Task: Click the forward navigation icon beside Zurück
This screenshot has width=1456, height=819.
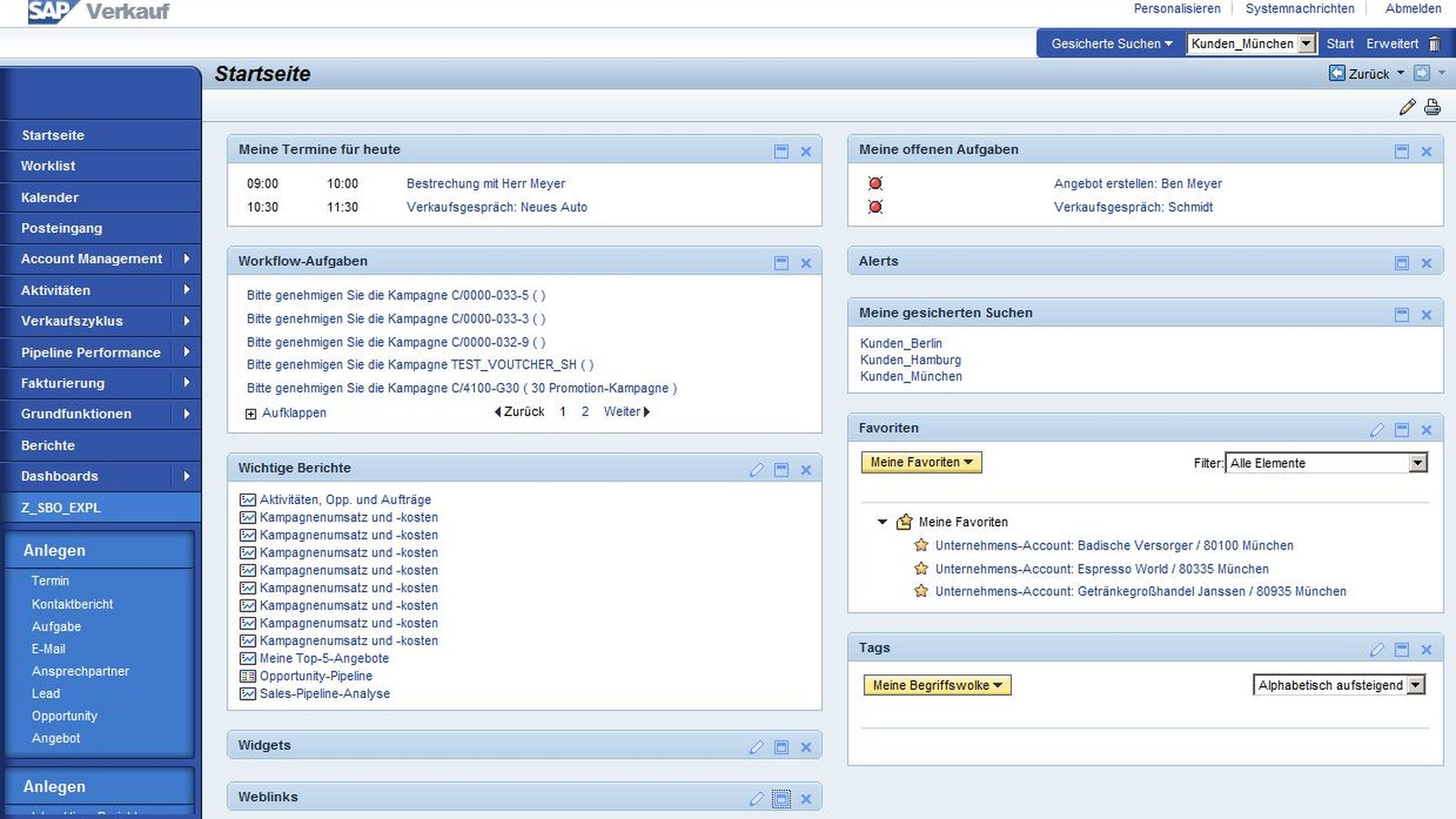Action: 1422,73
